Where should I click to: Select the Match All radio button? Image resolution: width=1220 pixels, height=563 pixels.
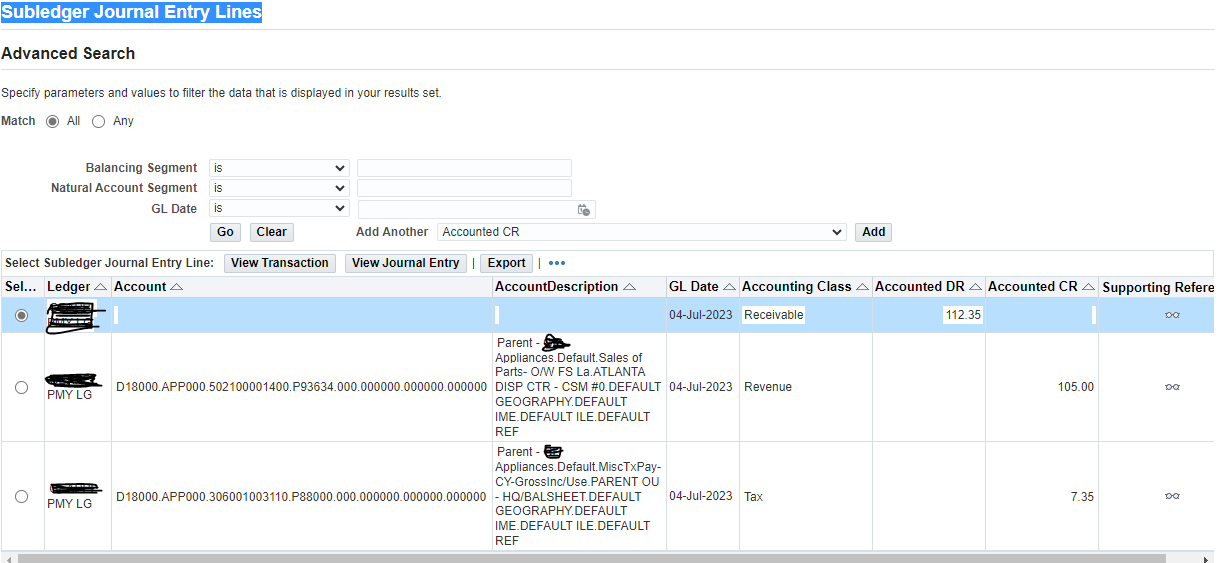[x=53, y=121]
